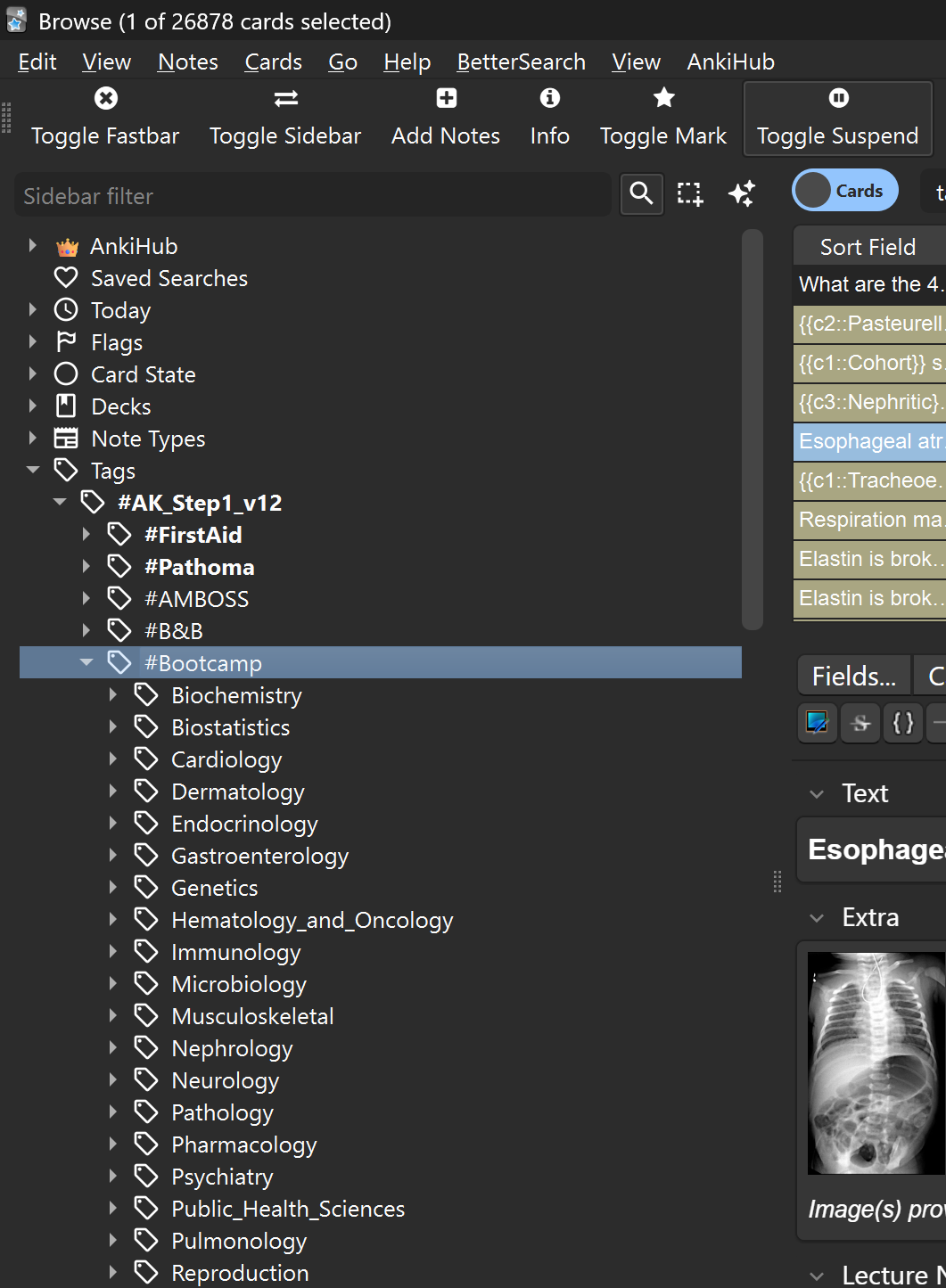Open Info from the toolbar

(549, 117)
